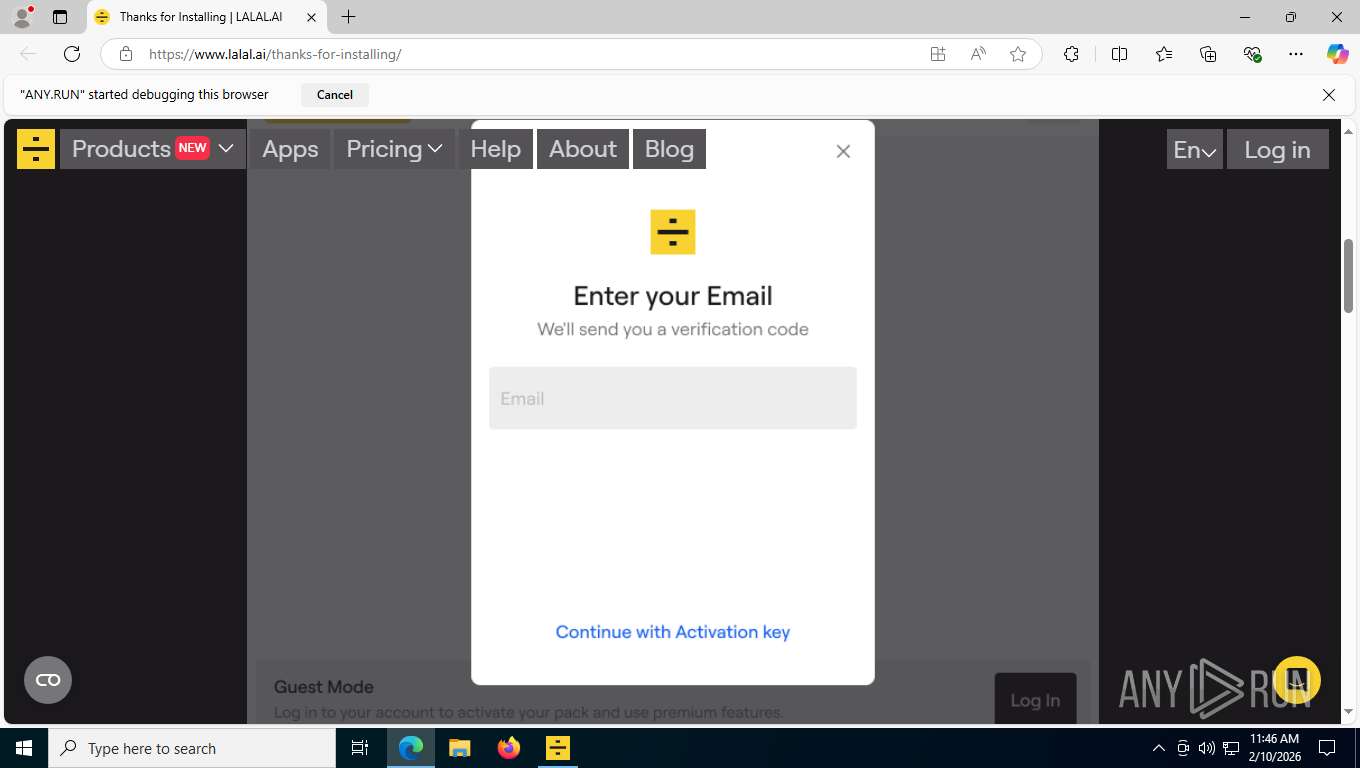Open the En language selector
This screenshot has height=768, width=1360.
tap(1194, 150)
